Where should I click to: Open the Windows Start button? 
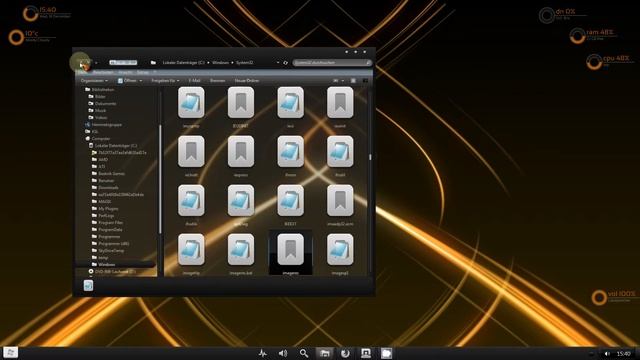pyautogui.click(x=10, y=352)
